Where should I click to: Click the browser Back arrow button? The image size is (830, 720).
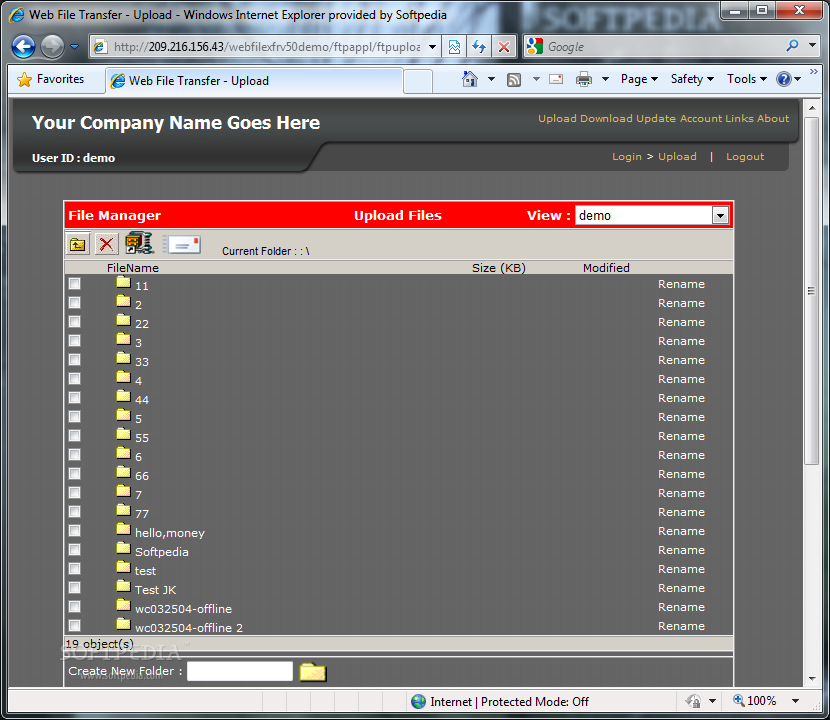23,47
